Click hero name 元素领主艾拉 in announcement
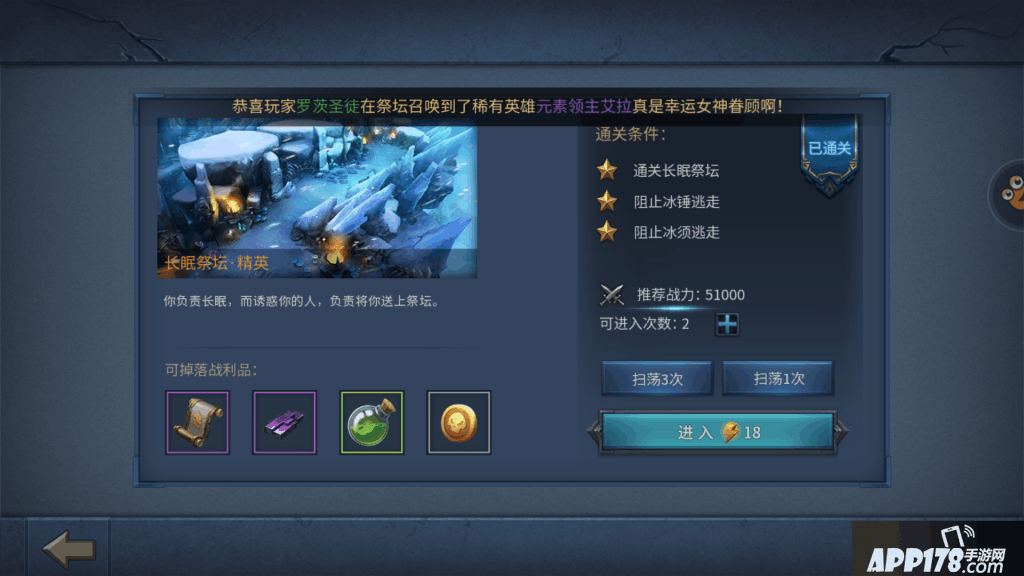The image size is (1024, 576). click(584, 106)
